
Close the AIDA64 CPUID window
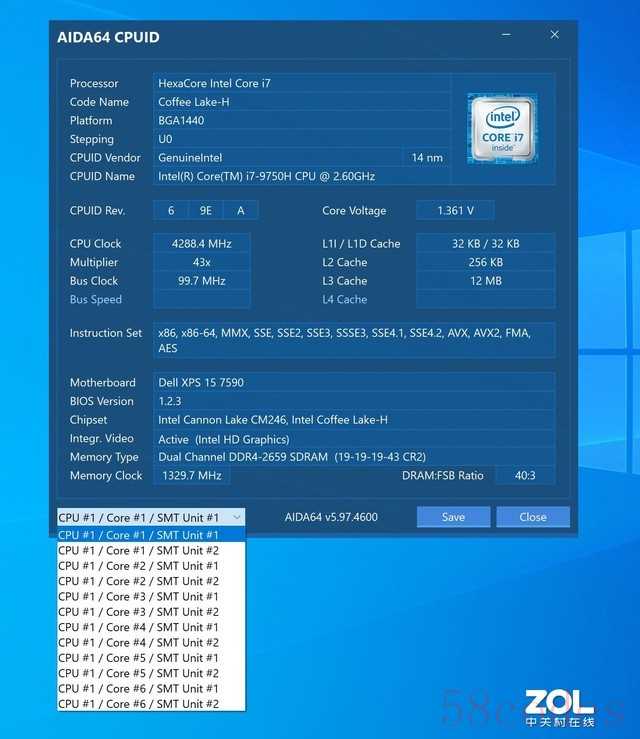pos(554,36)
